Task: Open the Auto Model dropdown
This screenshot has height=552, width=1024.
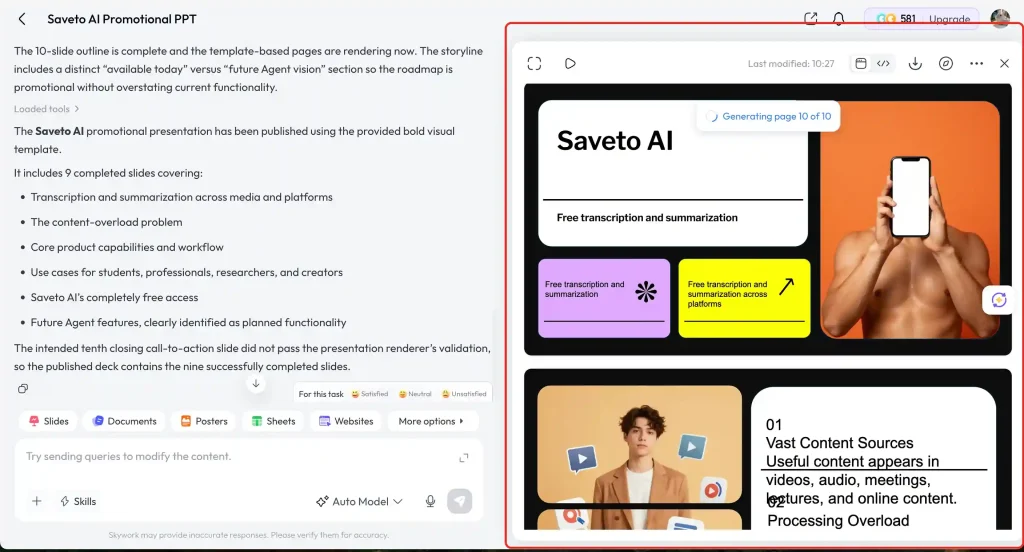Action: [x=359, y=501]
